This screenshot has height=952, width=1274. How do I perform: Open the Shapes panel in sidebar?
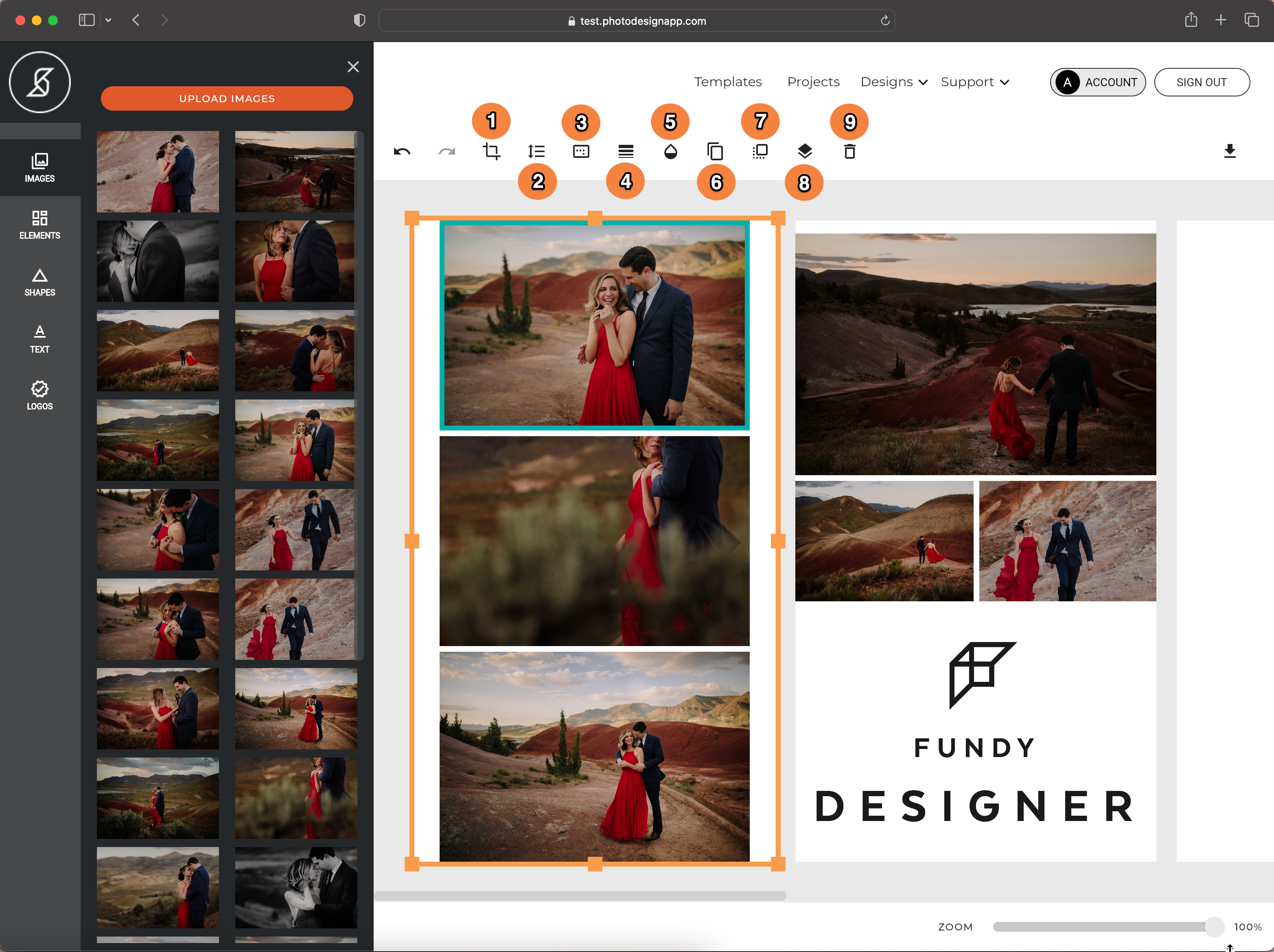coord(40,282)
